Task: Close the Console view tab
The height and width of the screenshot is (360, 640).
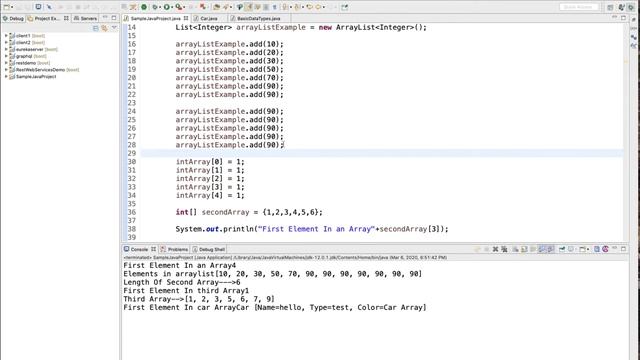Action: click(x=153, y=249)
